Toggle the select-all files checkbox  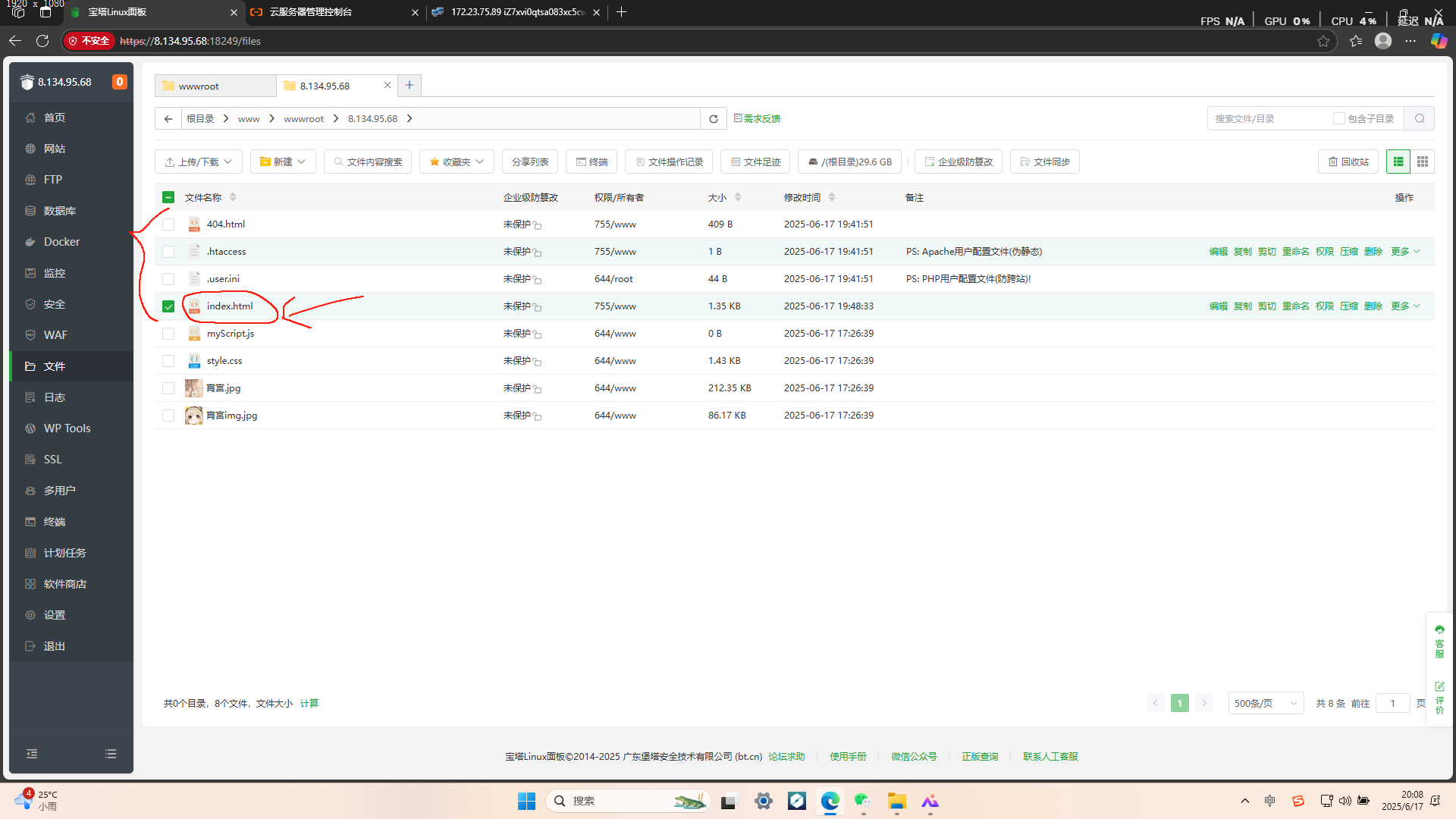pyautogui.click(x=168, y=197)
